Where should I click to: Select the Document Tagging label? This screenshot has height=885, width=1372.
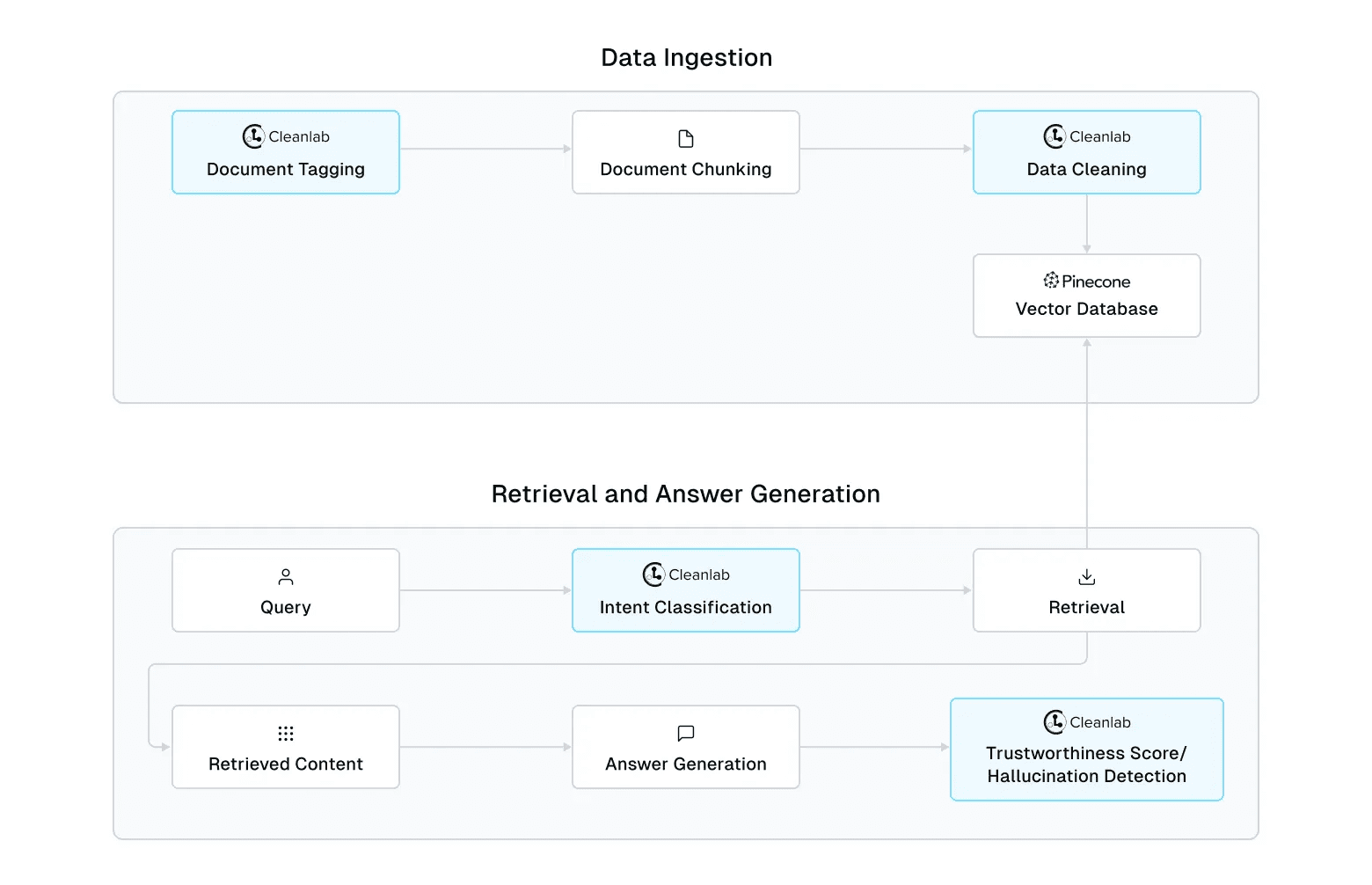[x=286, y=169]
